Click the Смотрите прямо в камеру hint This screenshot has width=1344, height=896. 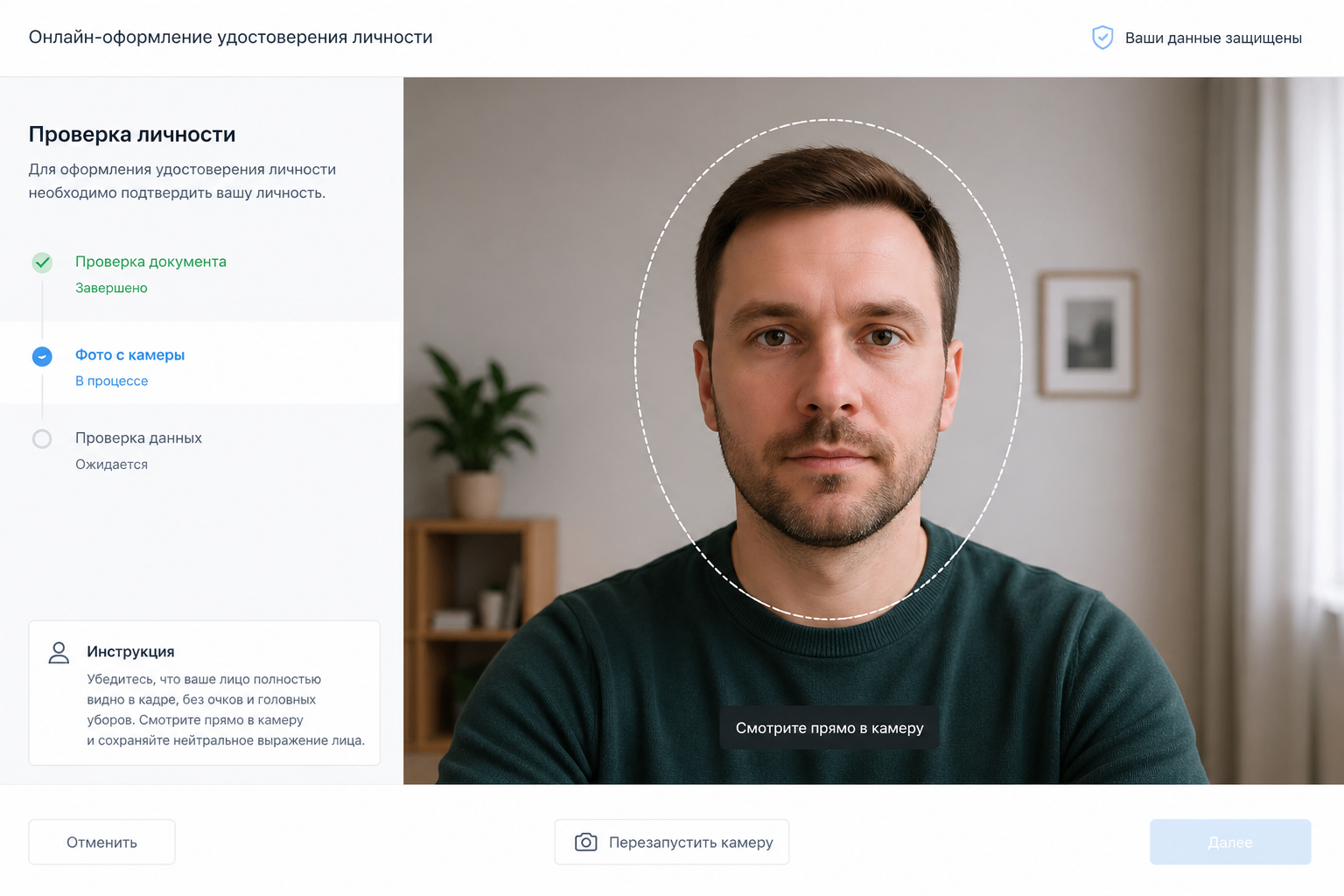click(829, 728)
